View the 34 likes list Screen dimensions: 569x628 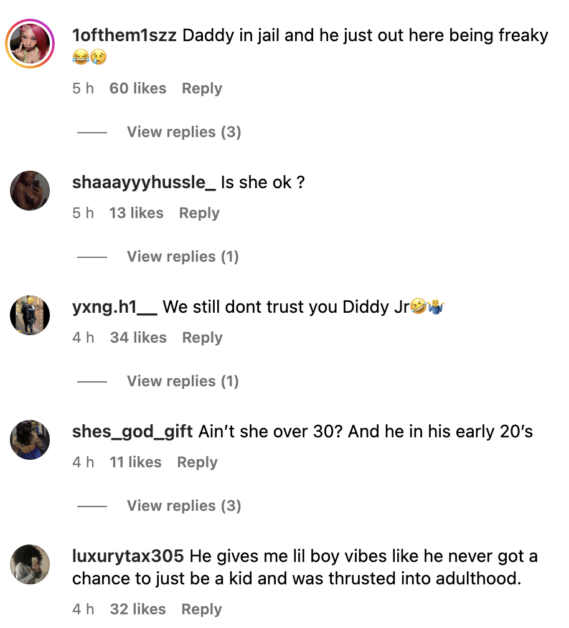[x=138, y=338]
